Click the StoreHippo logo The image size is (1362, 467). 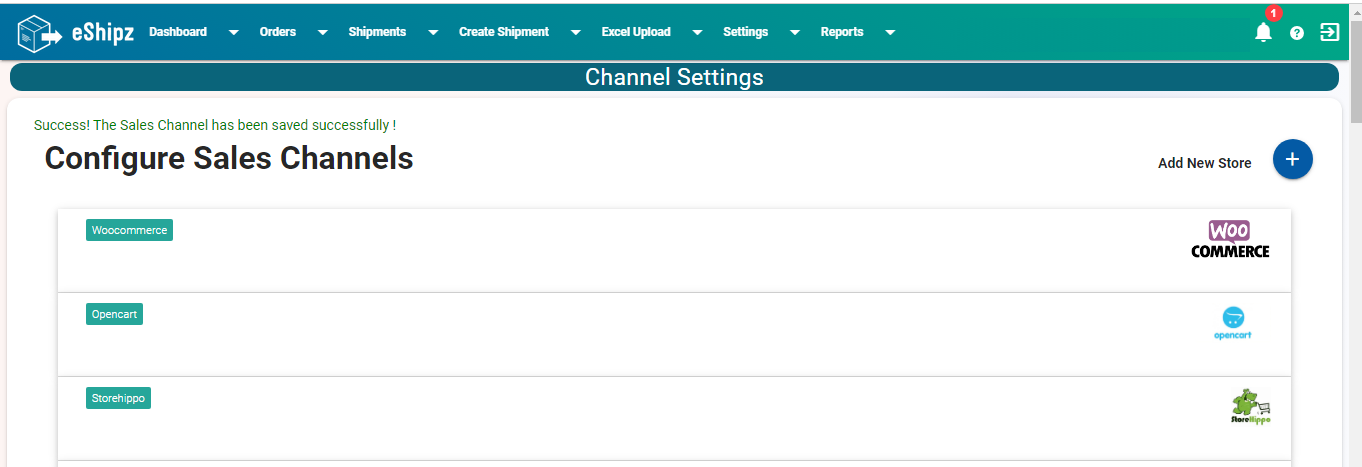[x=1250, y=407]
